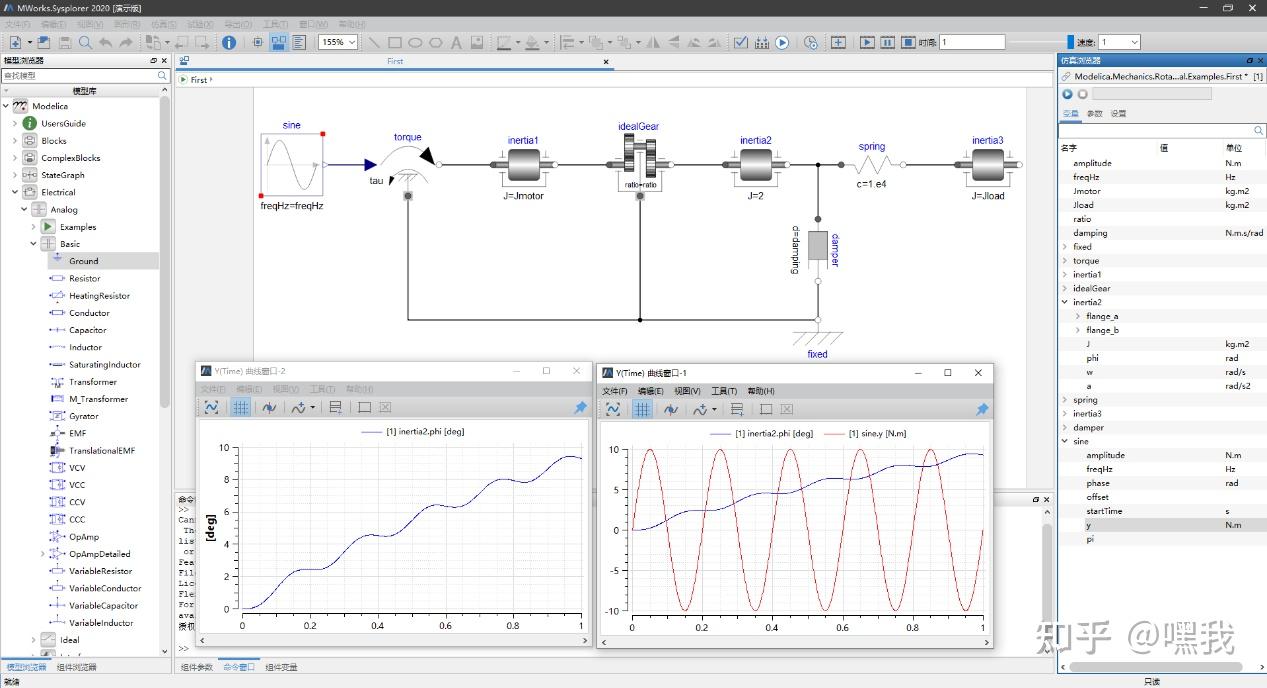Click the idealGear component in the diagram
Screen dimensions: 1267x688
point(639,165)
